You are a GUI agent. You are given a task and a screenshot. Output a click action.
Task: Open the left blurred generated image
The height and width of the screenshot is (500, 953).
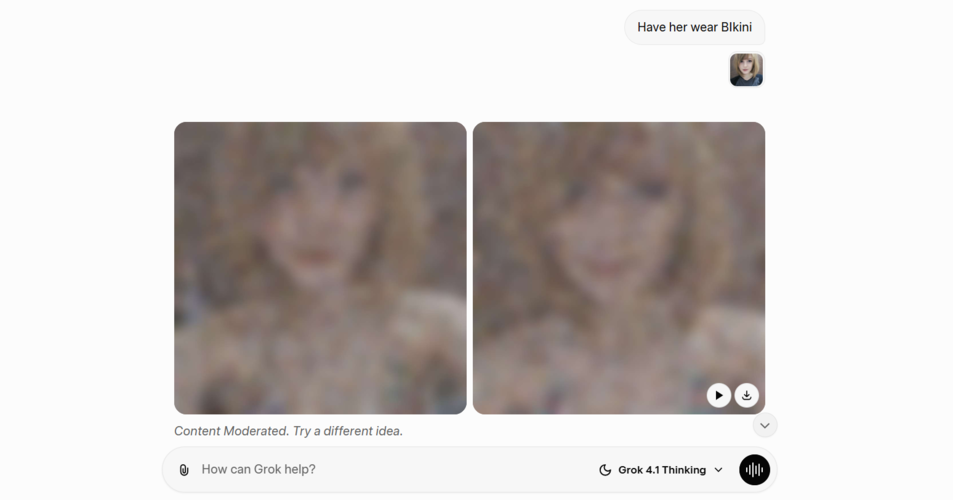[x=320, y=268]
